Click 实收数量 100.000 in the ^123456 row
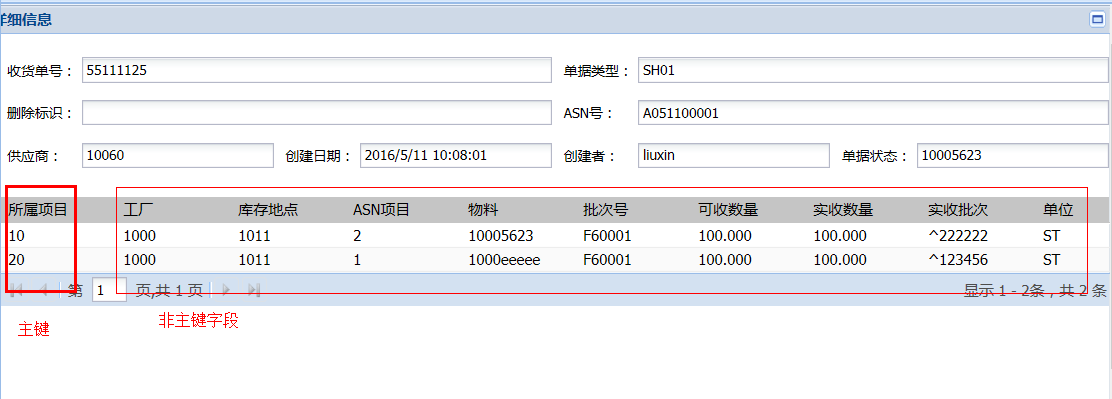 840,260
